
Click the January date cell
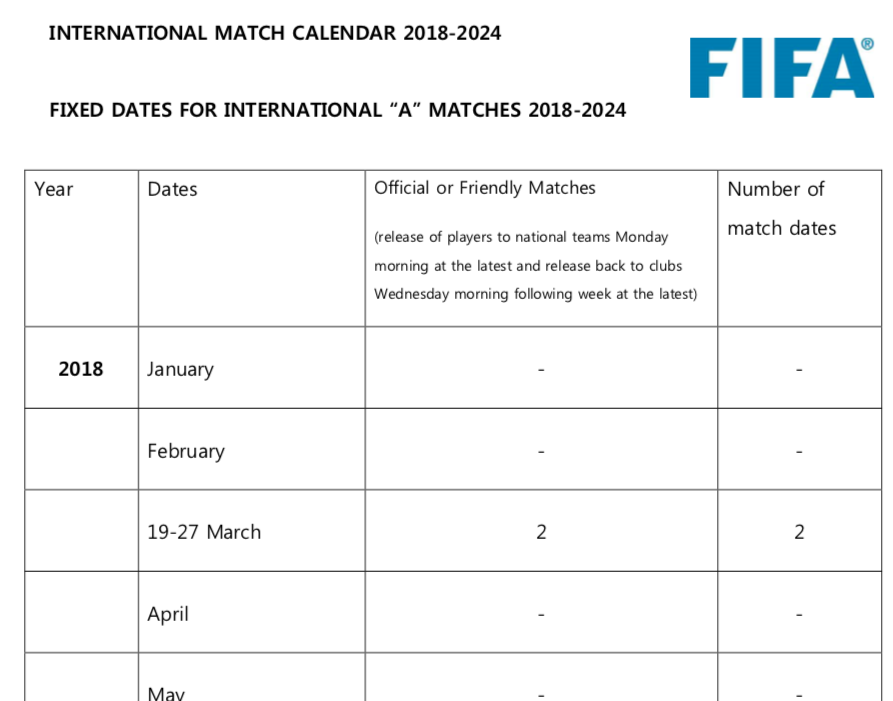point(180,369)
